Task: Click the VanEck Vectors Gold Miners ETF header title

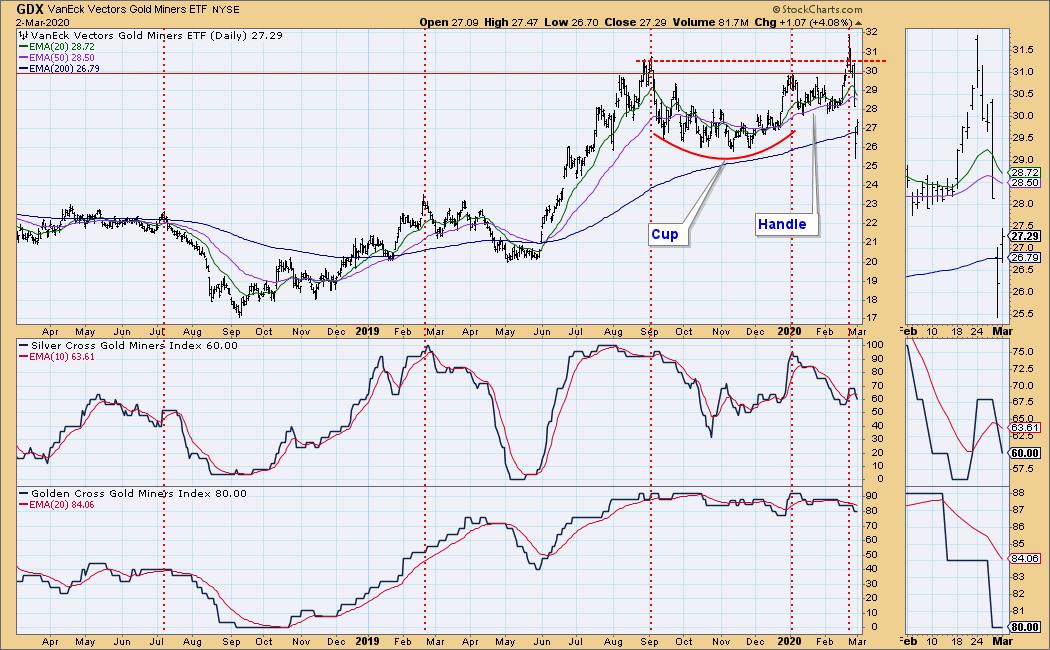Action: point(127,10)
